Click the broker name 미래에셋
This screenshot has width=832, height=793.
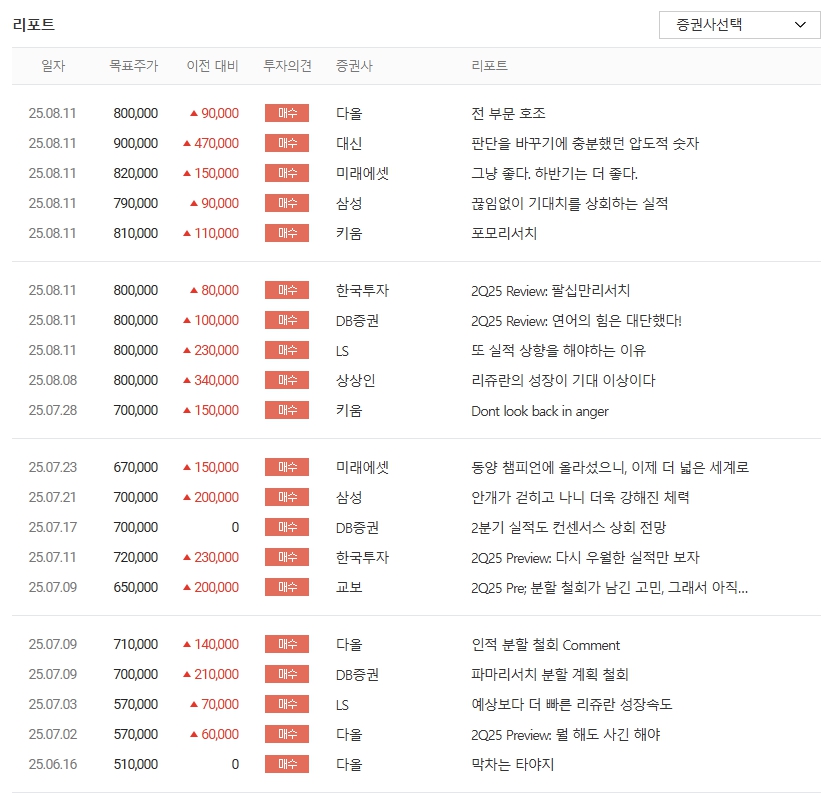click(x=362, y=173)
